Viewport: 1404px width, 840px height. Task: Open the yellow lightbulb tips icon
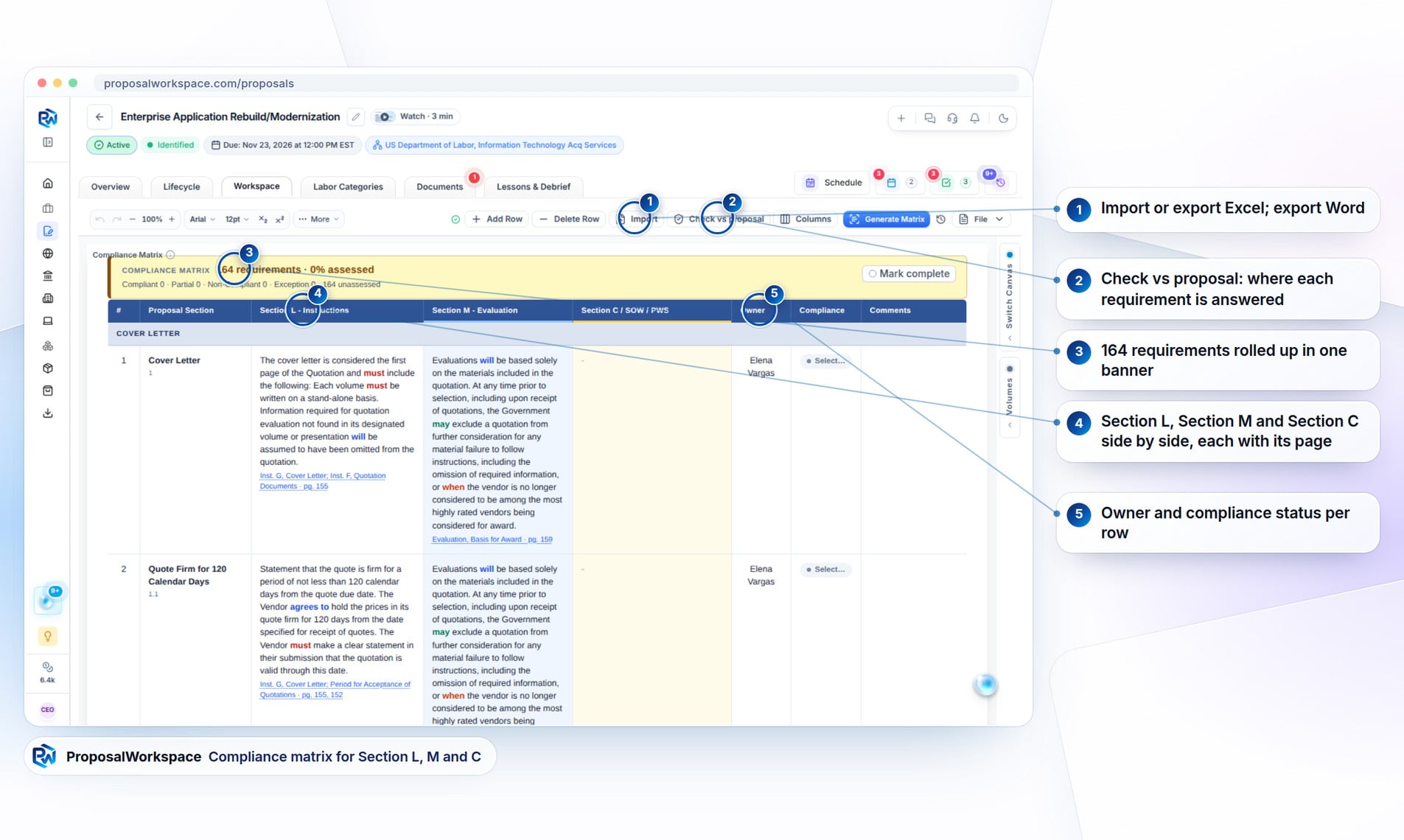(47, 636)
